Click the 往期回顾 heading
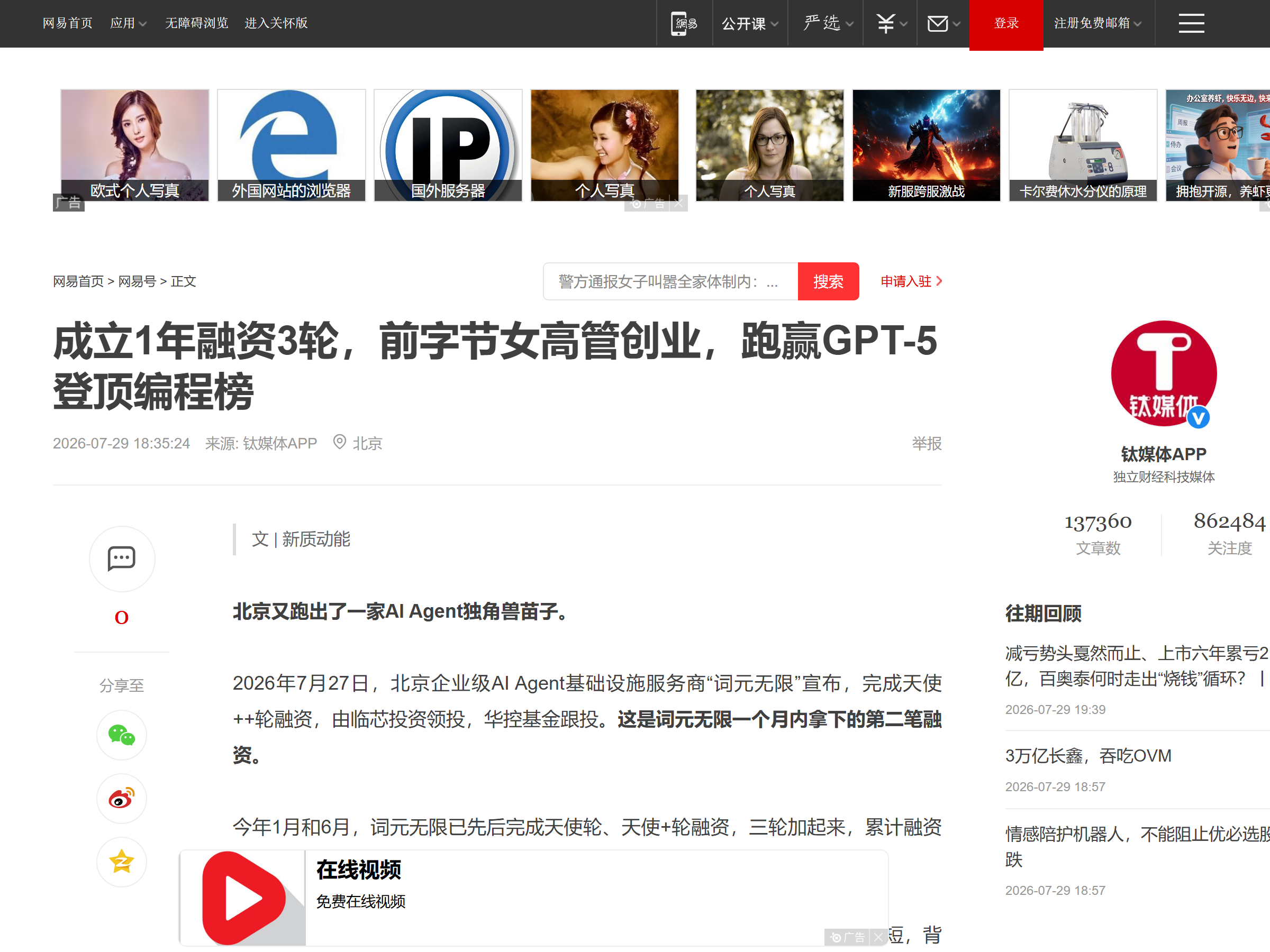 coord(1043,614)
